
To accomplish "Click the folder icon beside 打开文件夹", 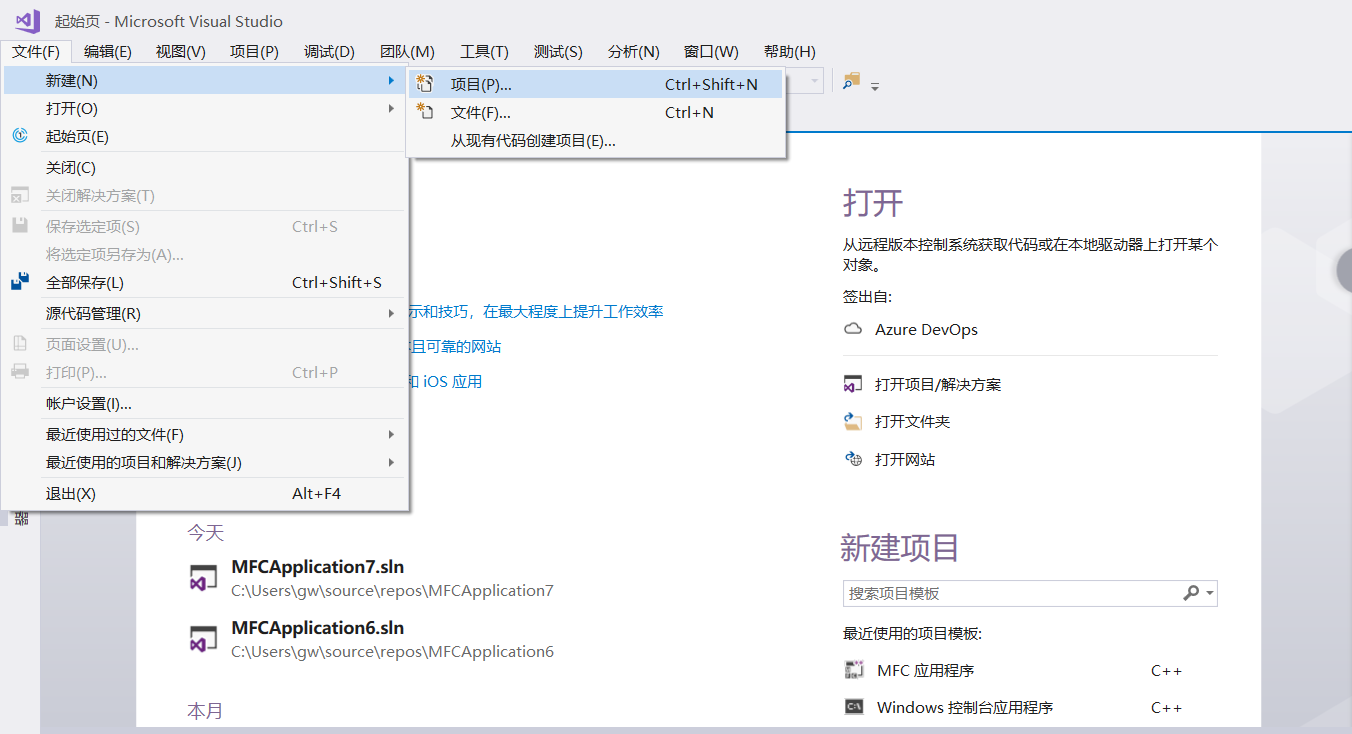I will (853, 421).
